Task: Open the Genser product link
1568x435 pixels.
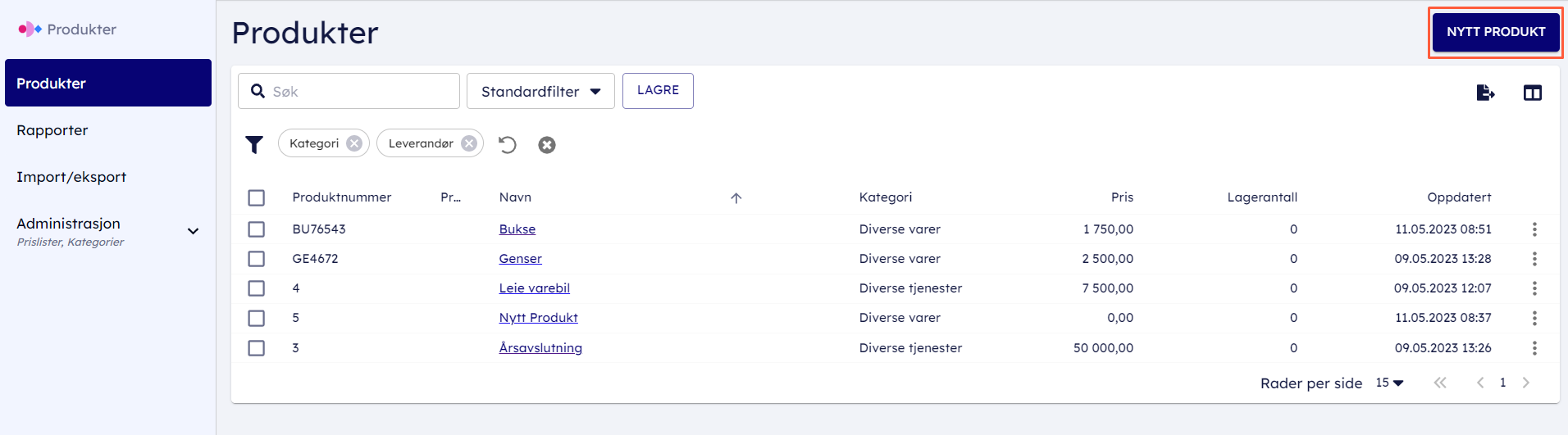Action: [x=520, y=259]
